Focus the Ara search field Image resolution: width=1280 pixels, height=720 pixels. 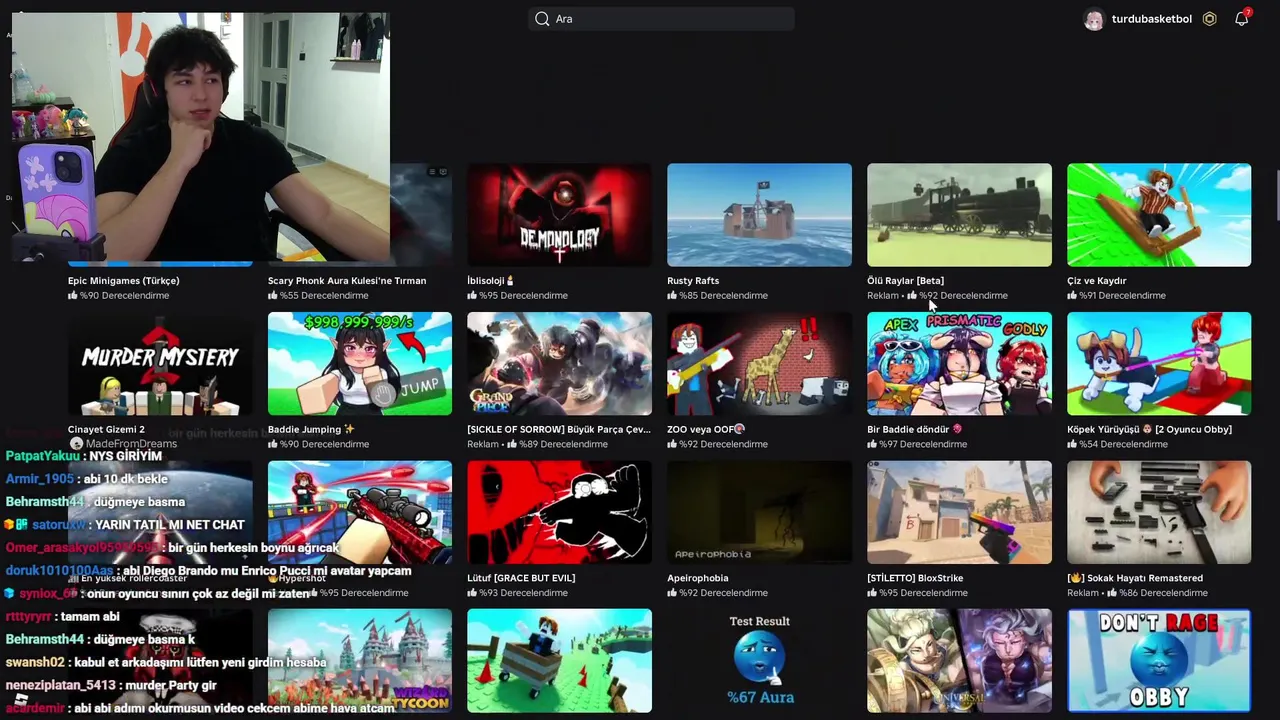(661, 19)
